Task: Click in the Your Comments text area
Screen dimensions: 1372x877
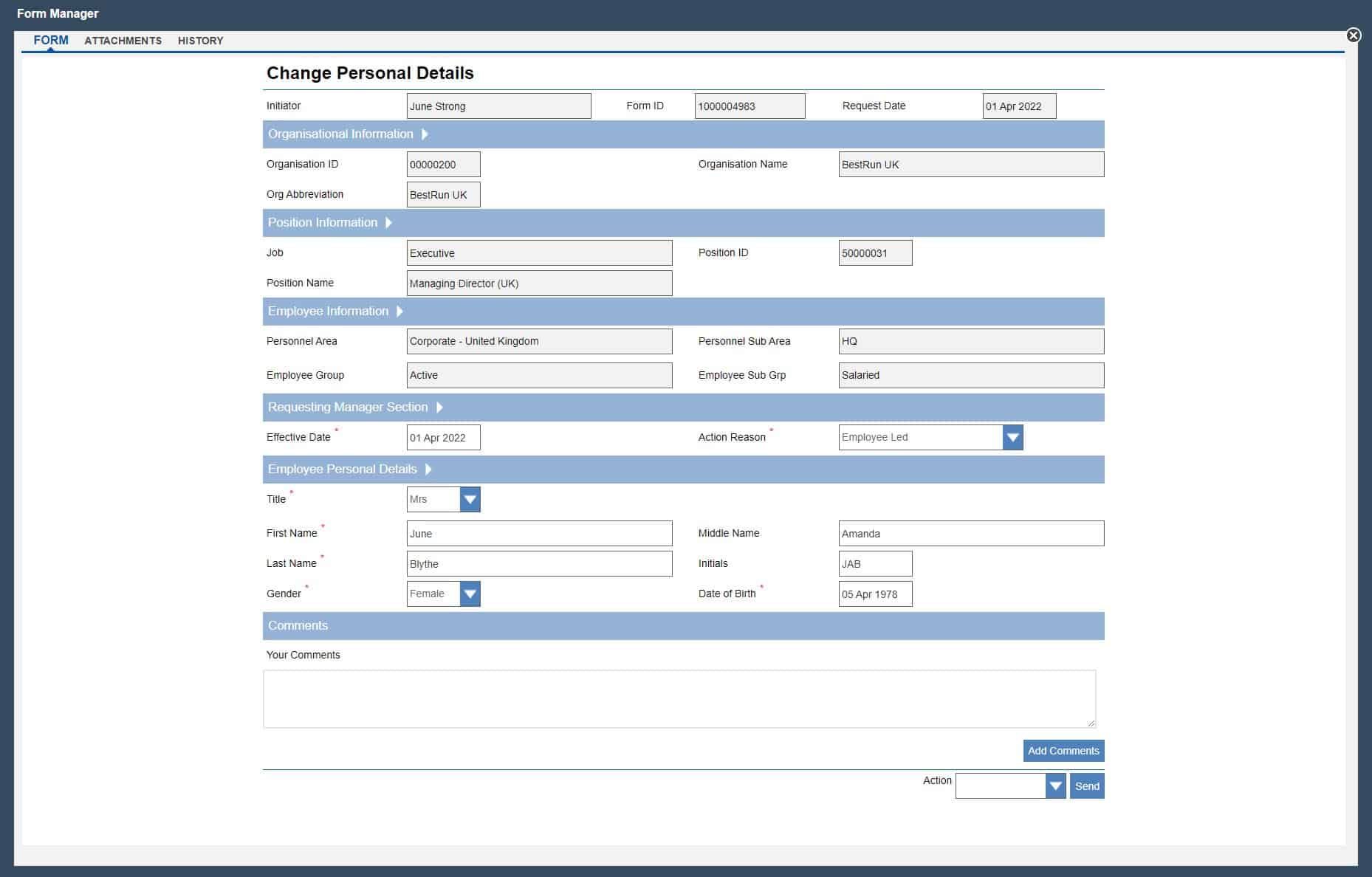Action: click(x=679, y=698)
